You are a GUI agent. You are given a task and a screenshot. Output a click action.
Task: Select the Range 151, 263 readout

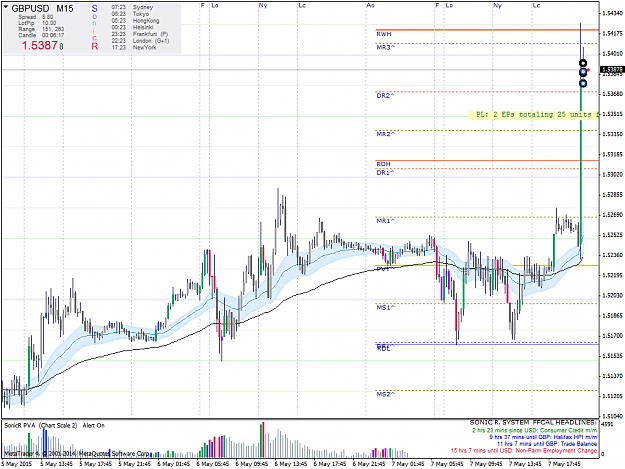pos(41,29)
